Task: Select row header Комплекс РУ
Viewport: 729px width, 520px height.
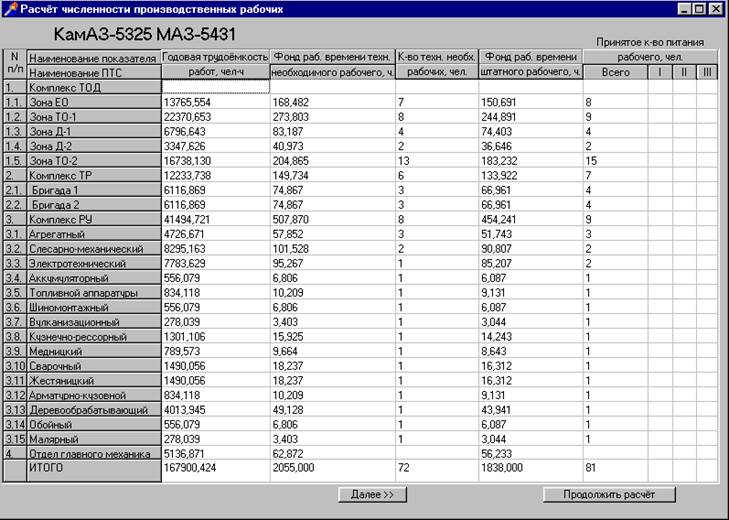Action: [x=94, y=219]
